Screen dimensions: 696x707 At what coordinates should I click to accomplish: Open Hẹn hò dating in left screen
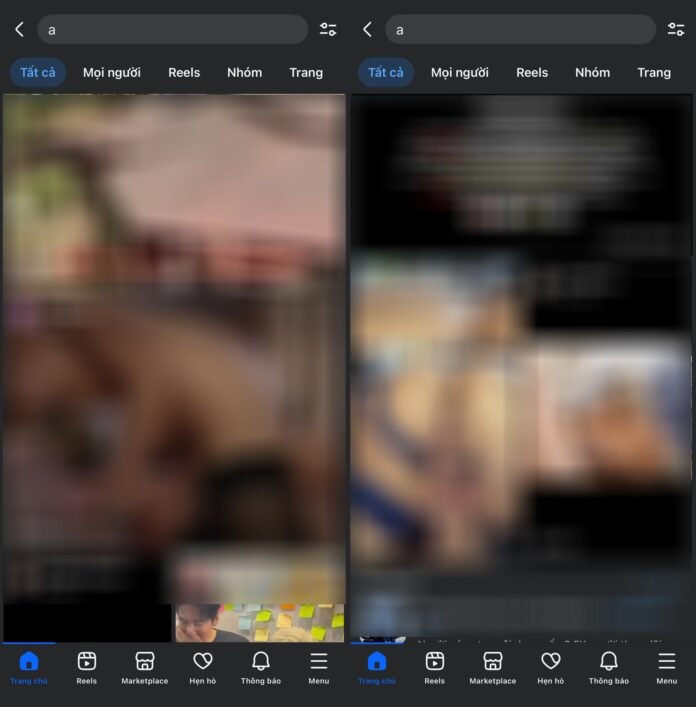click(x=203, y=667)
